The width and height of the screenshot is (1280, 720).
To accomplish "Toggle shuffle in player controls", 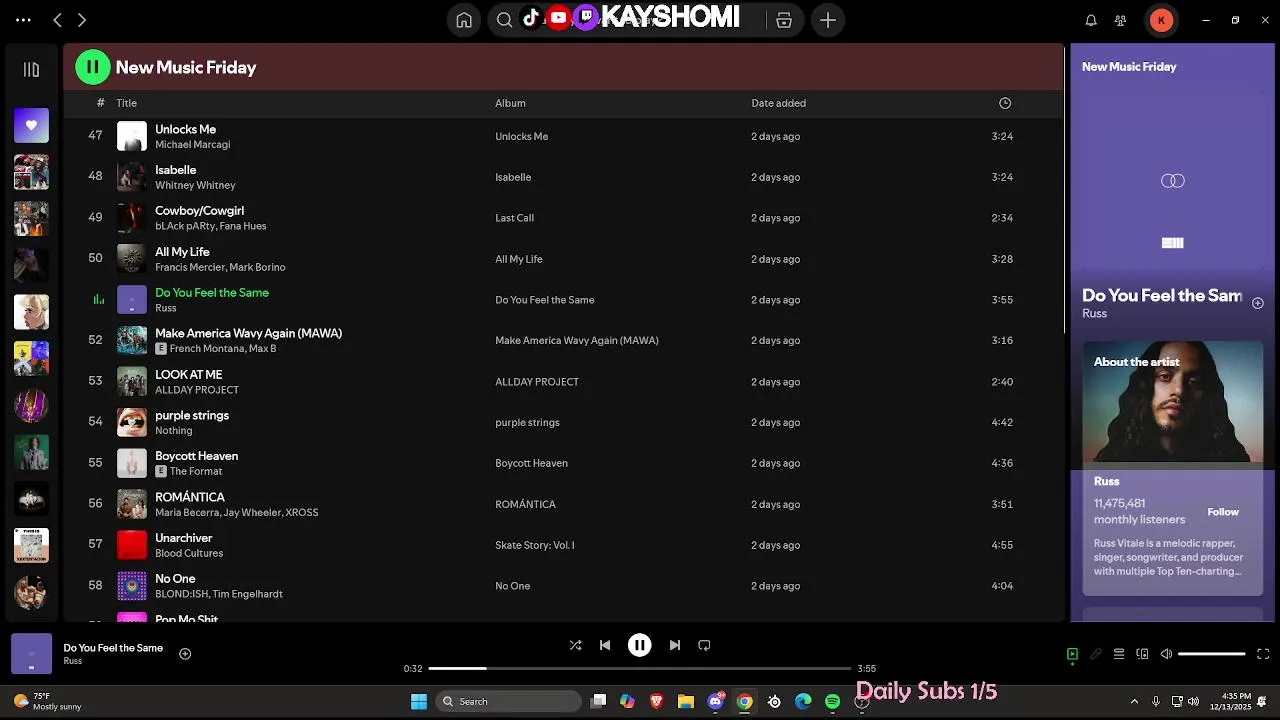I will (575, 646).
